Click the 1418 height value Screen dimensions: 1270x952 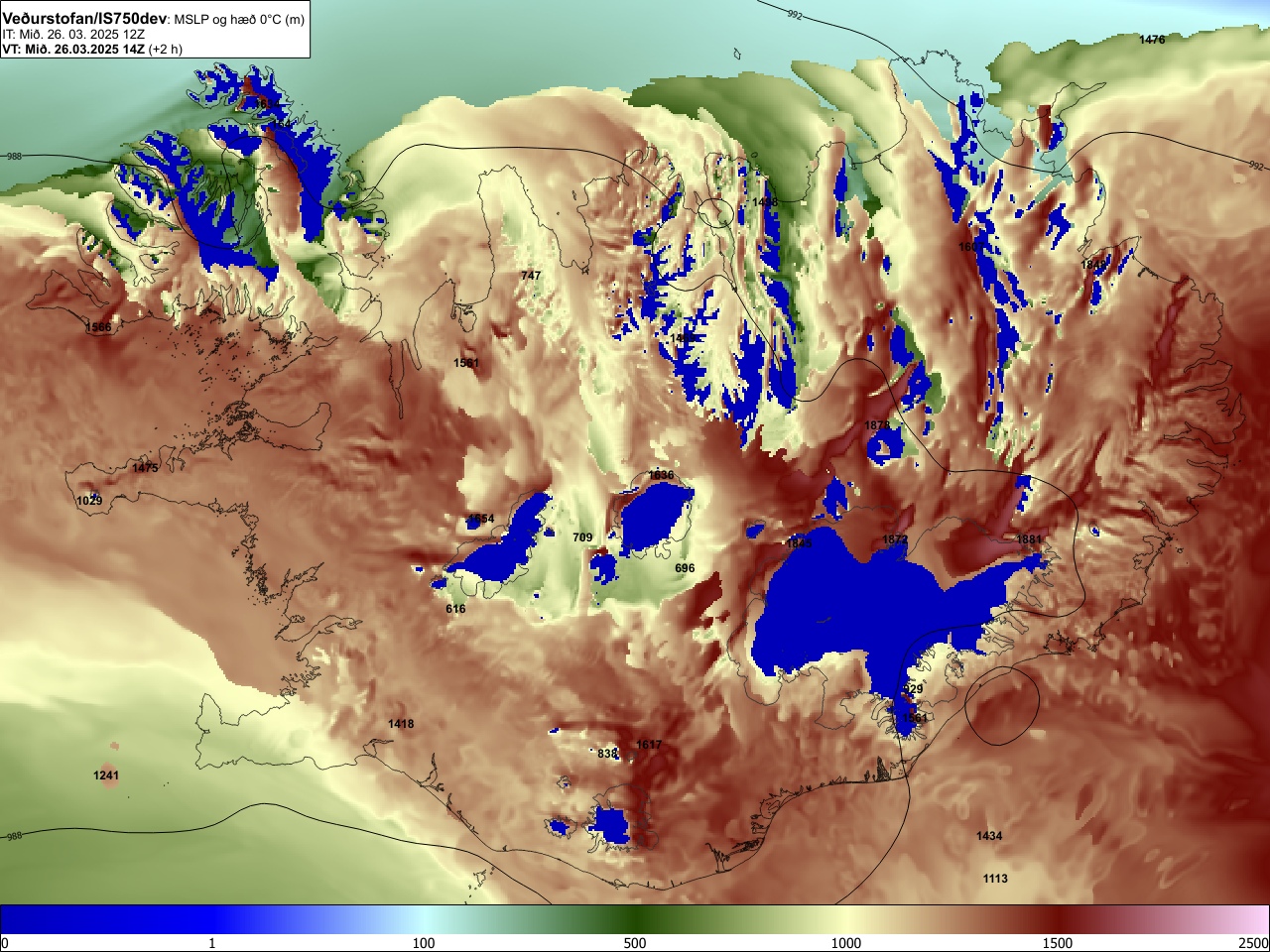point(401,724)
